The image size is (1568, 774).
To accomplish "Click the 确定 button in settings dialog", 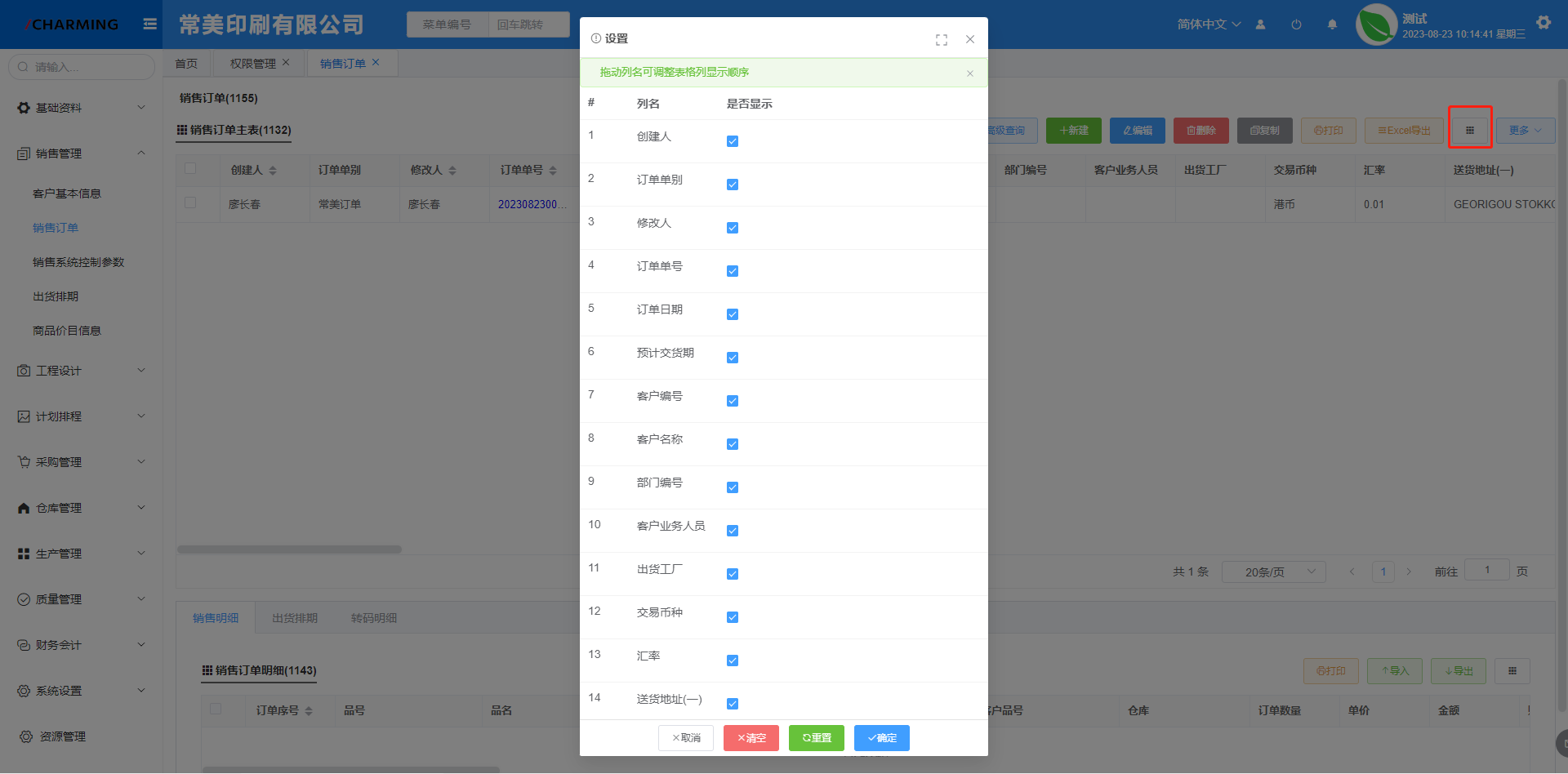I will pos(882,738).
